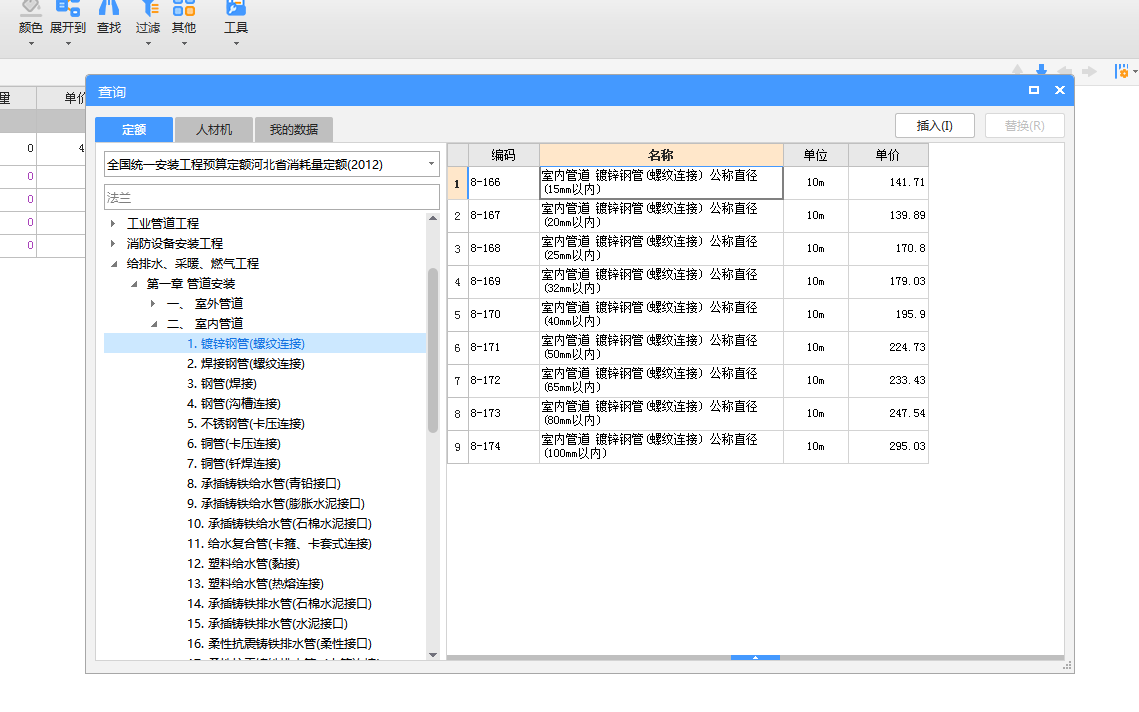The width and height of the screenshot is (1139, 712).
Task: Open the 展开到 dropdown arrow
Action: 68,44
